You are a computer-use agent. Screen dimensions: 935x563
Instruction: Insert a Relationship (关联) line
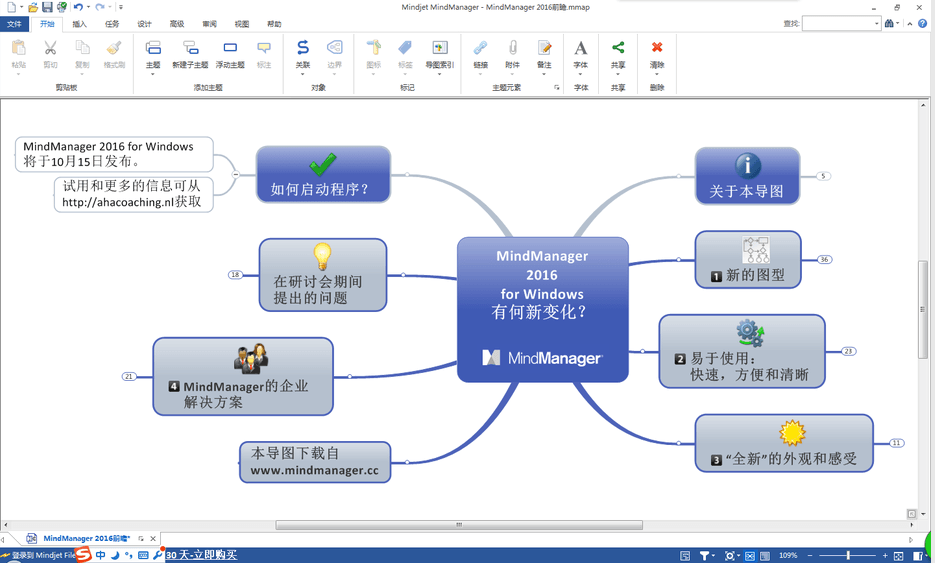tap(303, 48)
